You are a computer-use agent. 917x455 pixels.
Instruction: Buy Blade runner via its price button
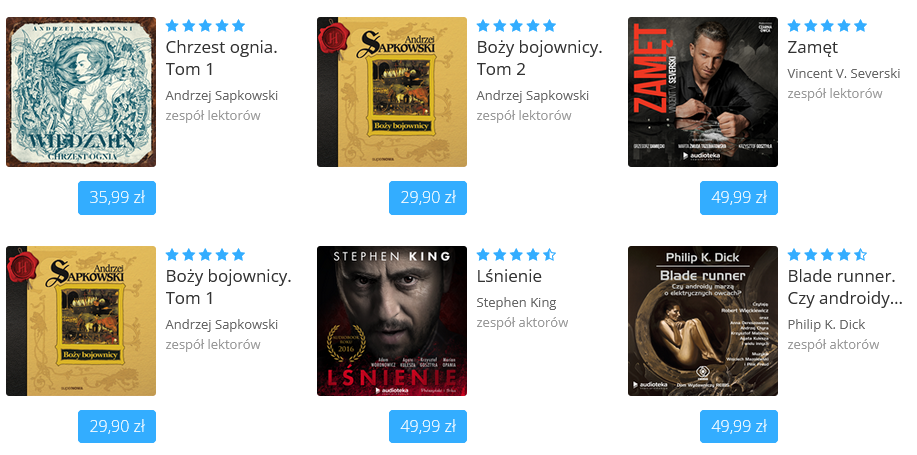tap(739, 426)
